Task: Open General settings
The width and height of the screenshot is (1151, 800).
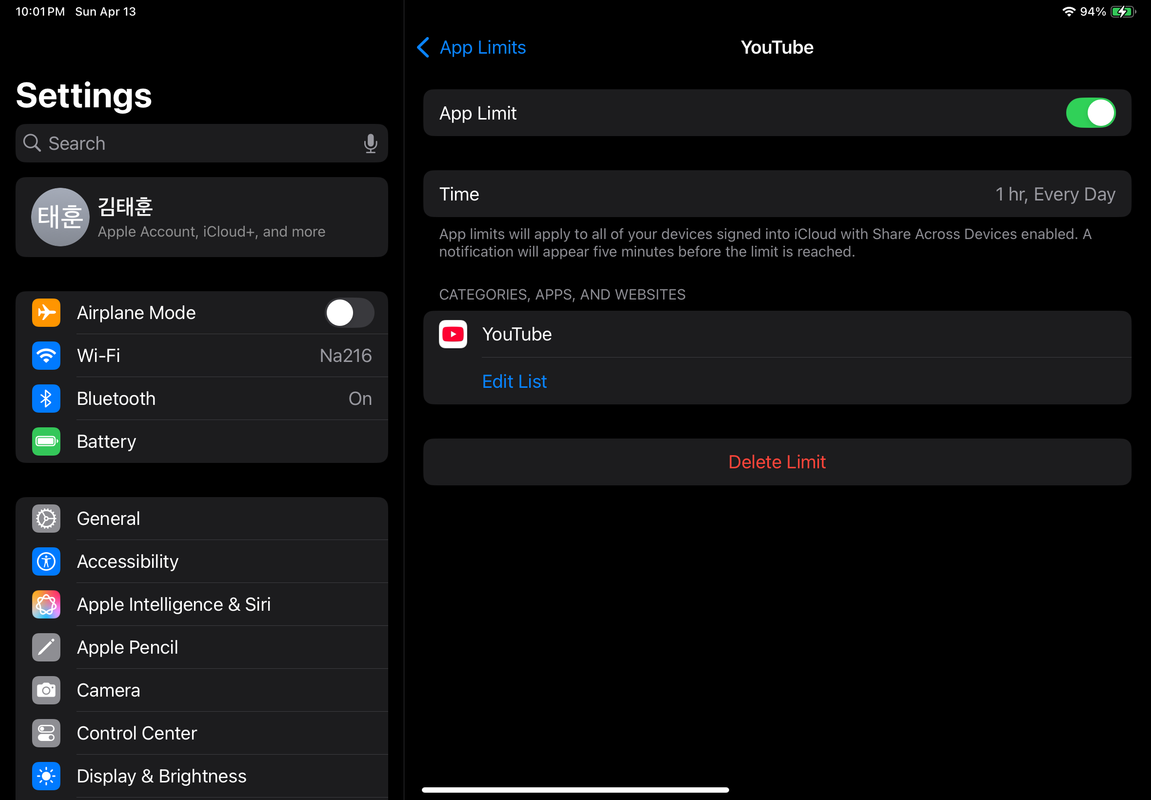Action: (202, 519)
